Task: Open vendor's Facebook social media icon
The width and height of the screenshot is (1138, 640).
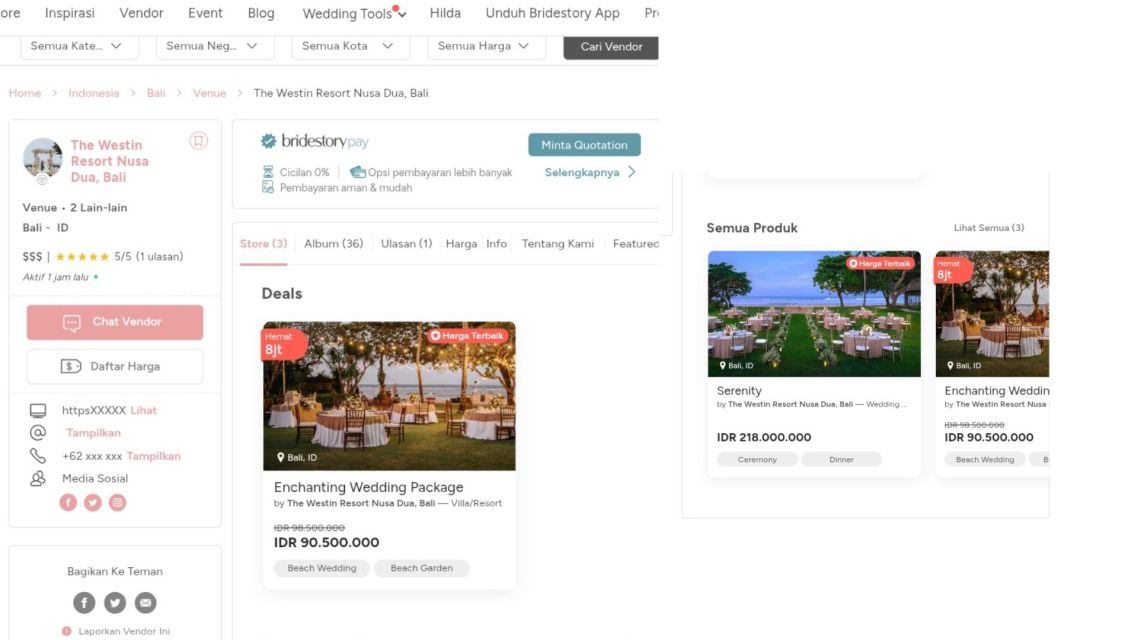Action: [68, 502]
